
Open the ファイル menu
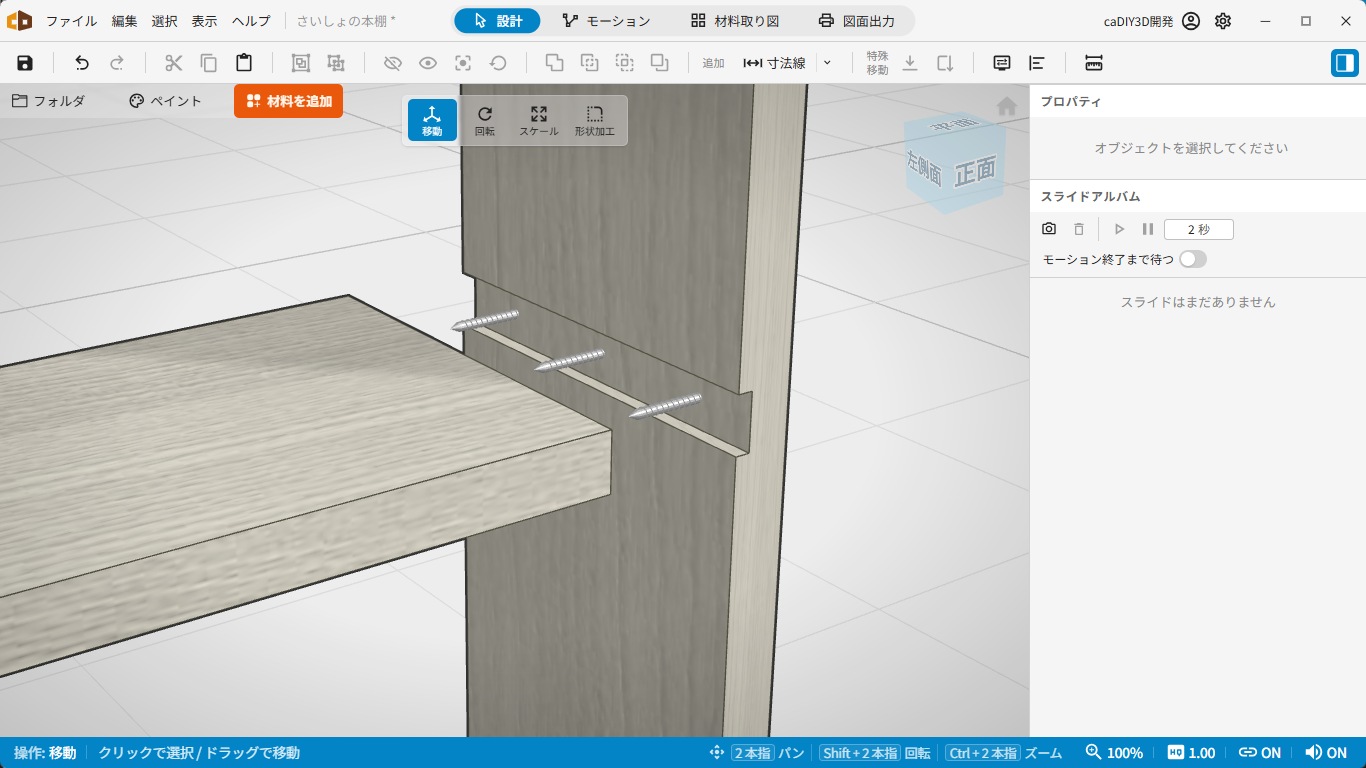coord(71,21)
